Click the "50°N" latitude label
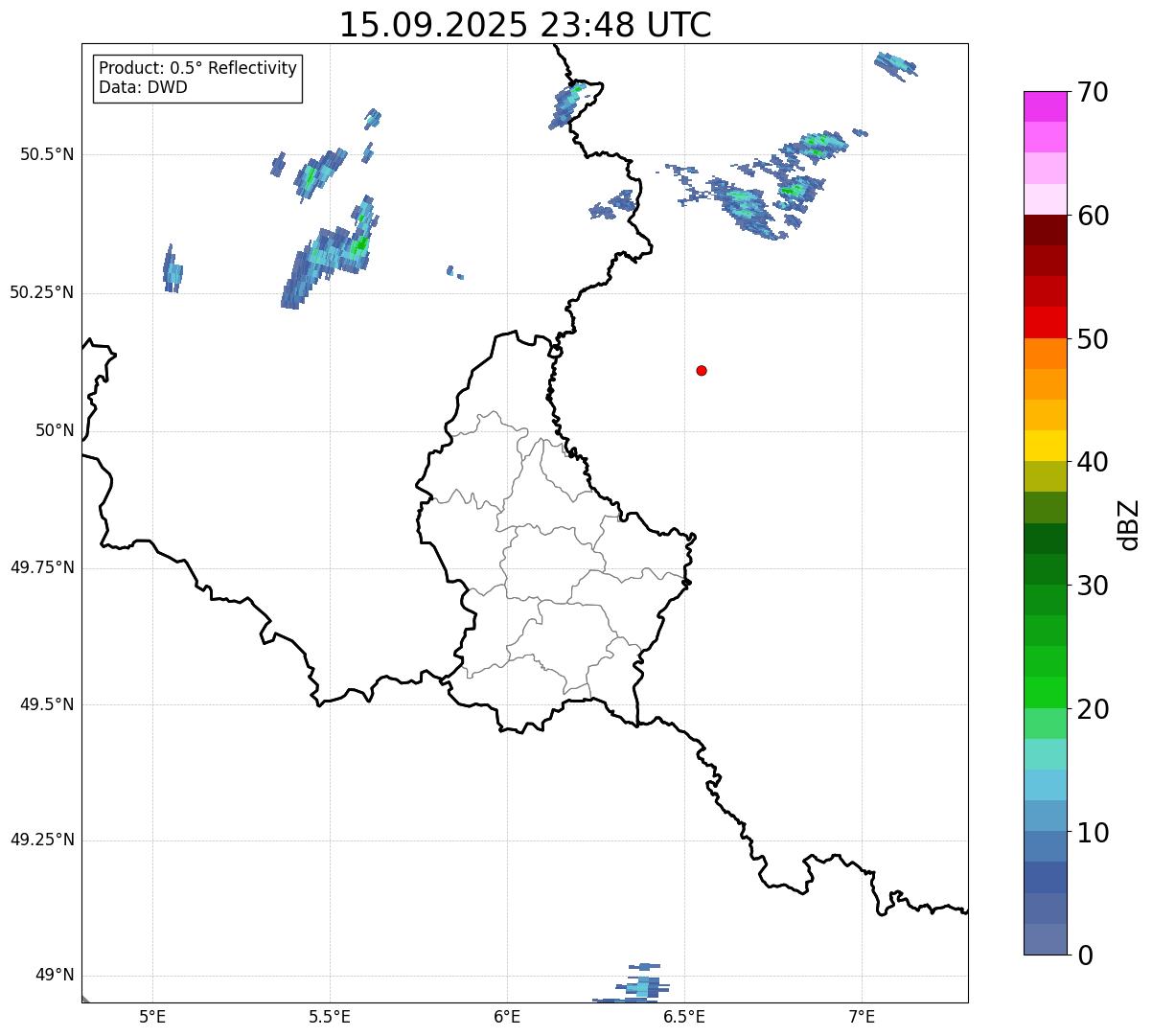1152x1036 pixels. point(56,430)
